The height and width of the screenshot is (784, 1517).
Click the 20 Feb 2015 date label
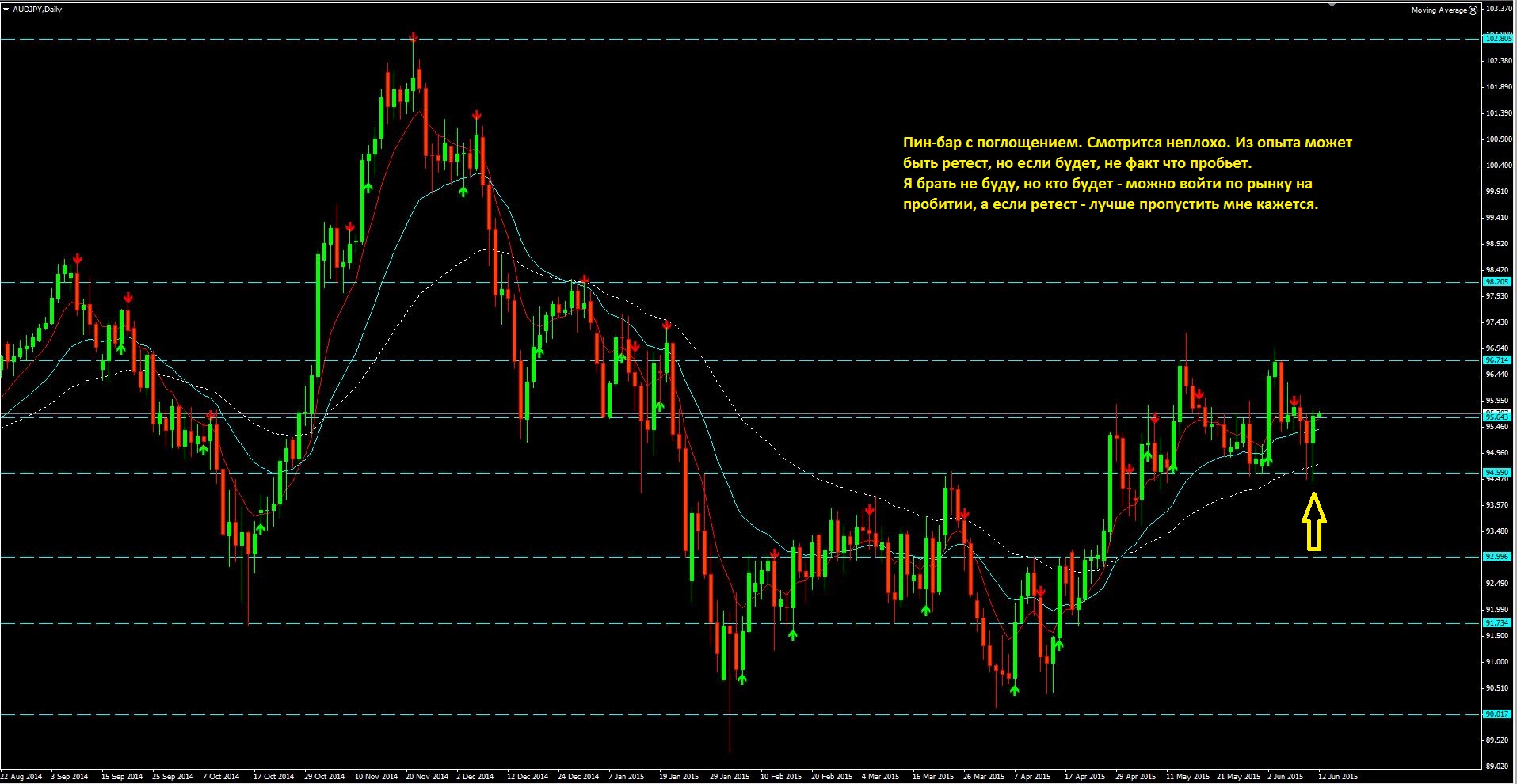tap(832, 777)
